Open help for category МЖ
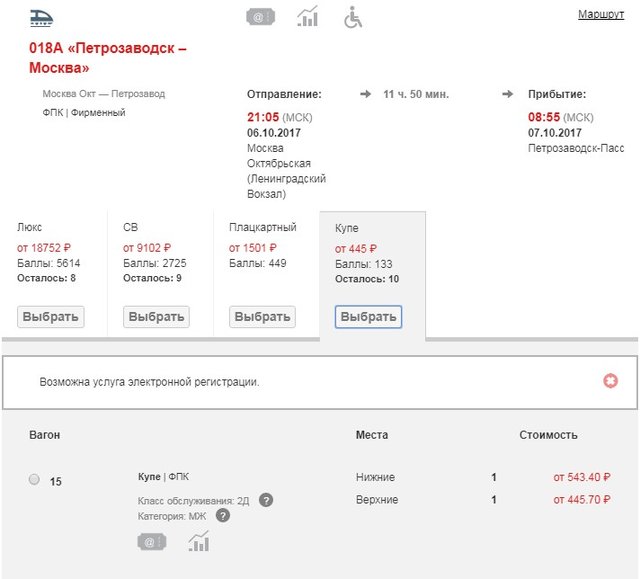 tap(223, 516)
